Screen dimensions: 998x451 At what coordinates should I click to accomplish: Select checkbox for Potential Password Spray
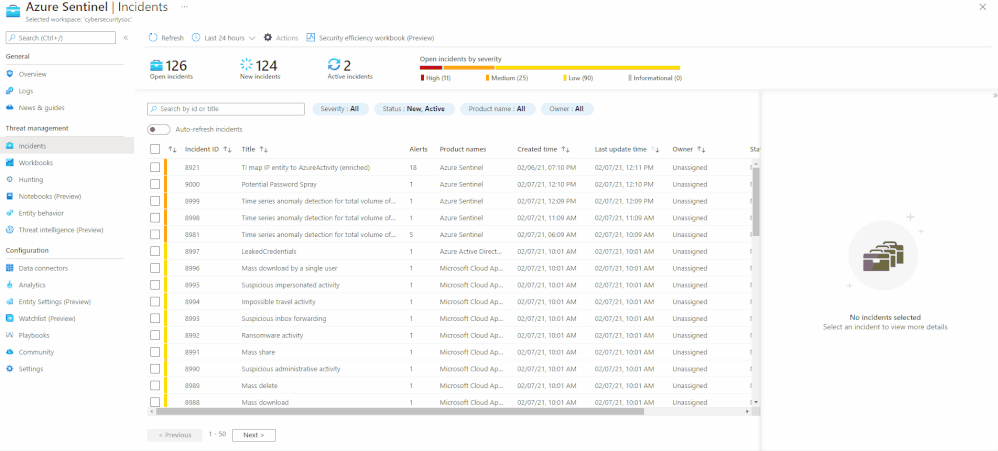point(155,184)
